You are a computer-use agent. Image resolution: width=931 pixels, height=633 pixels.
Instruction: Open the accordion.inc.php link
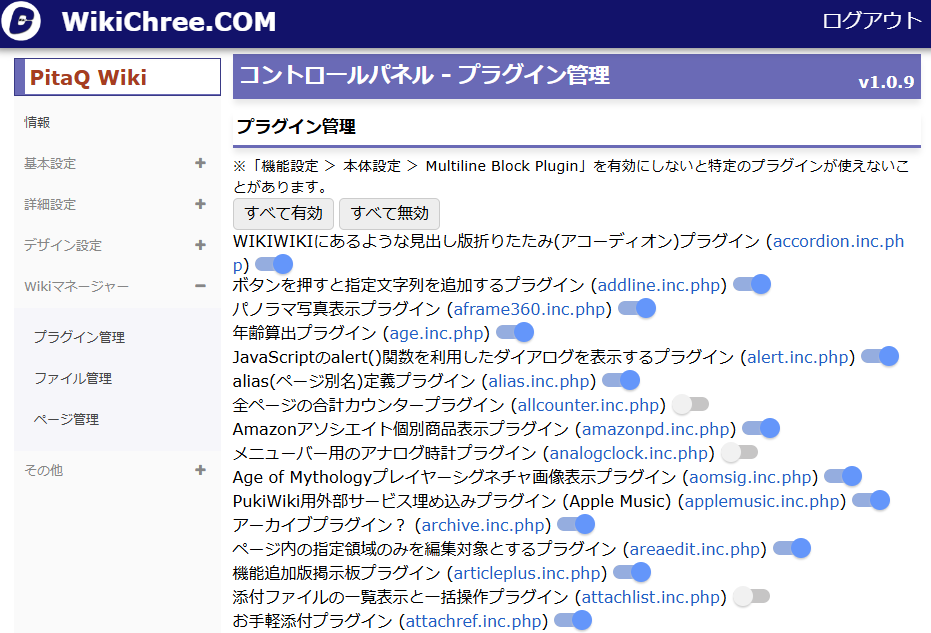tap(838, 241)
